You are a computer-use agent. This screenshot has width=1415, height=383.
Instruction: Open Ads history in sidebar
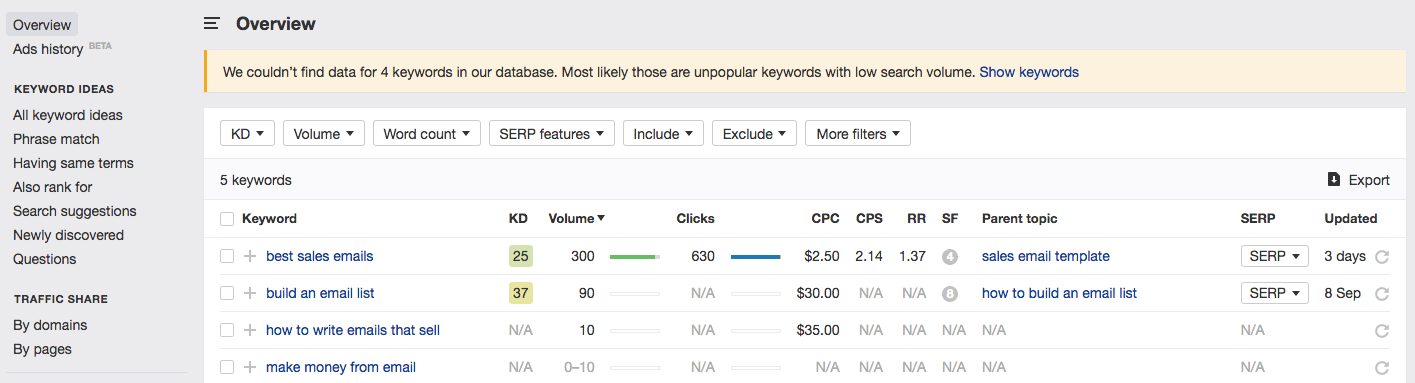pyautogui.click(x=48, y=49)
